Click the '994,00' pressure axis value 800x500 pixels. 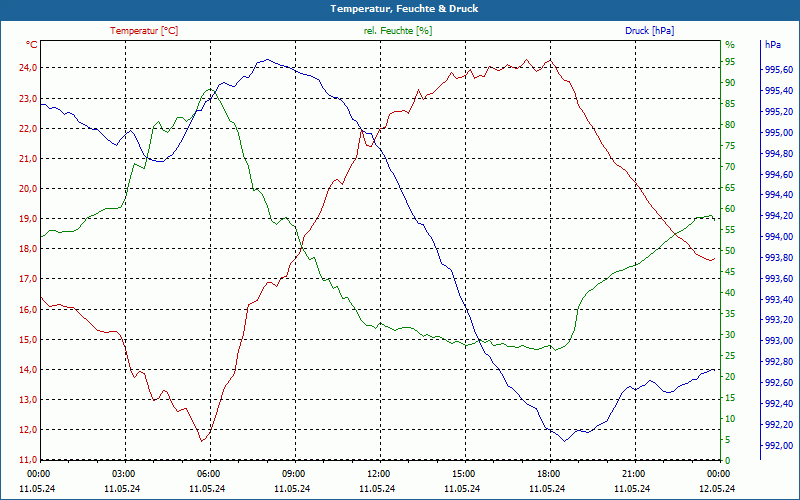[x=779, y=237]
